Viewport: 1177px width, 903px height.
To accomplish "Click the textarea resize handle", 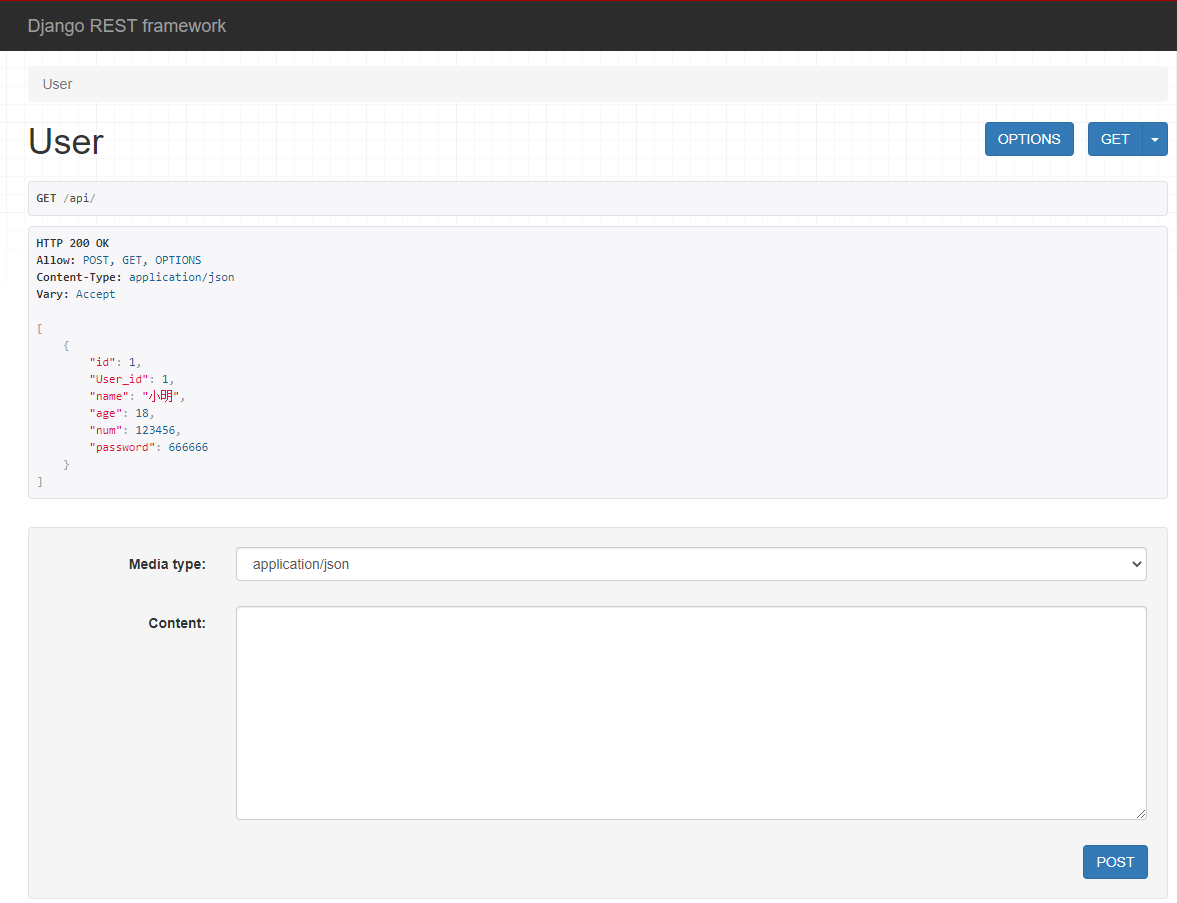I will point(1141,814).
